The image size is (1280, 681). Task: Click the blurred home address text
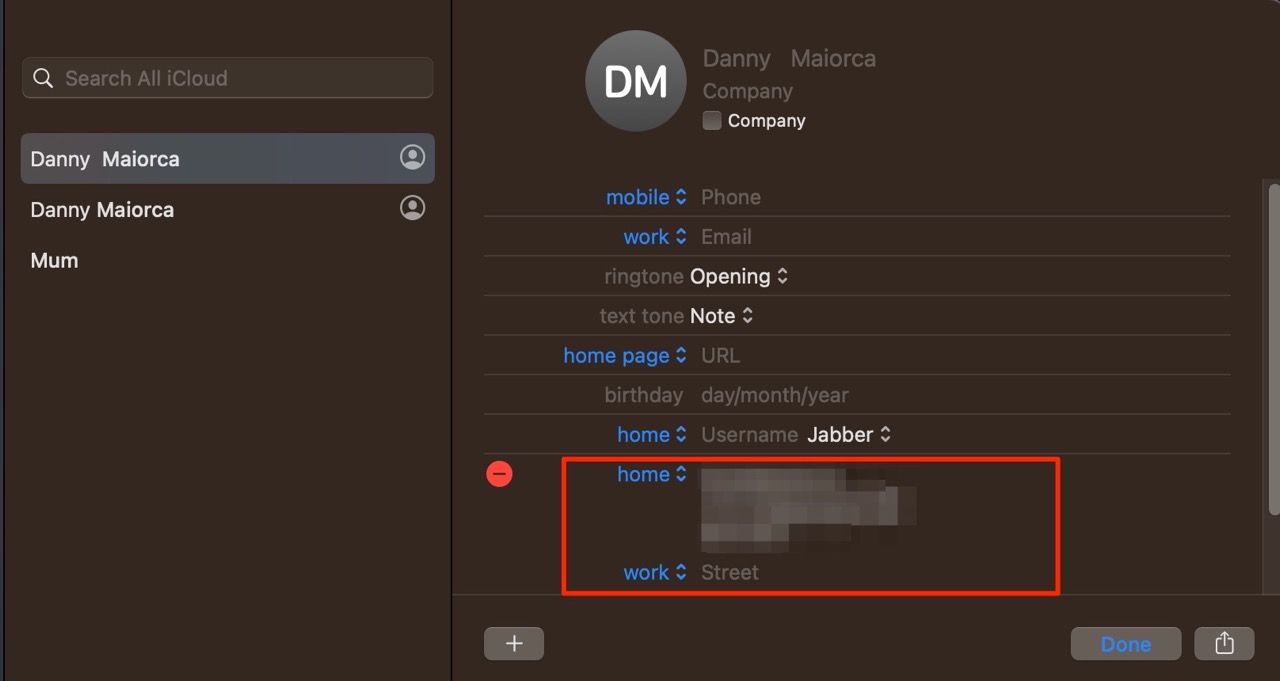tap(808, 510)
